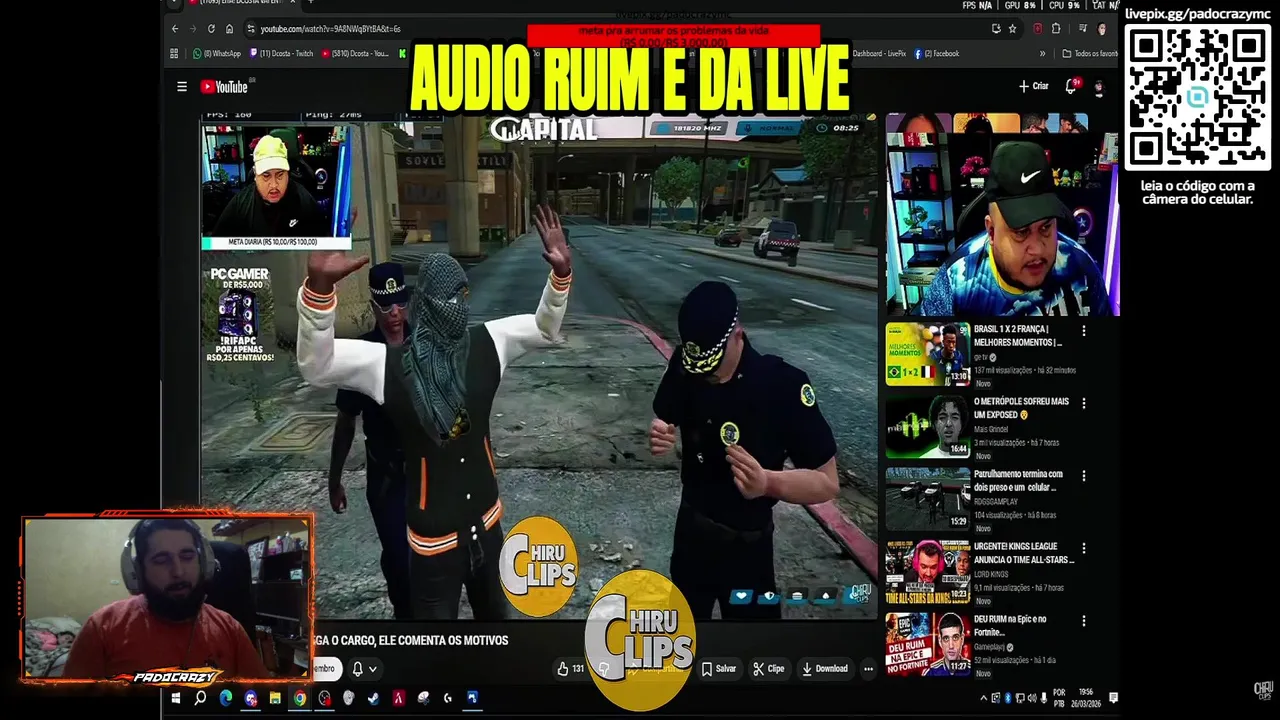Open the Todos os favoritos folder
Viewport: 1280px width, 720px height.
click(1090, 53)
